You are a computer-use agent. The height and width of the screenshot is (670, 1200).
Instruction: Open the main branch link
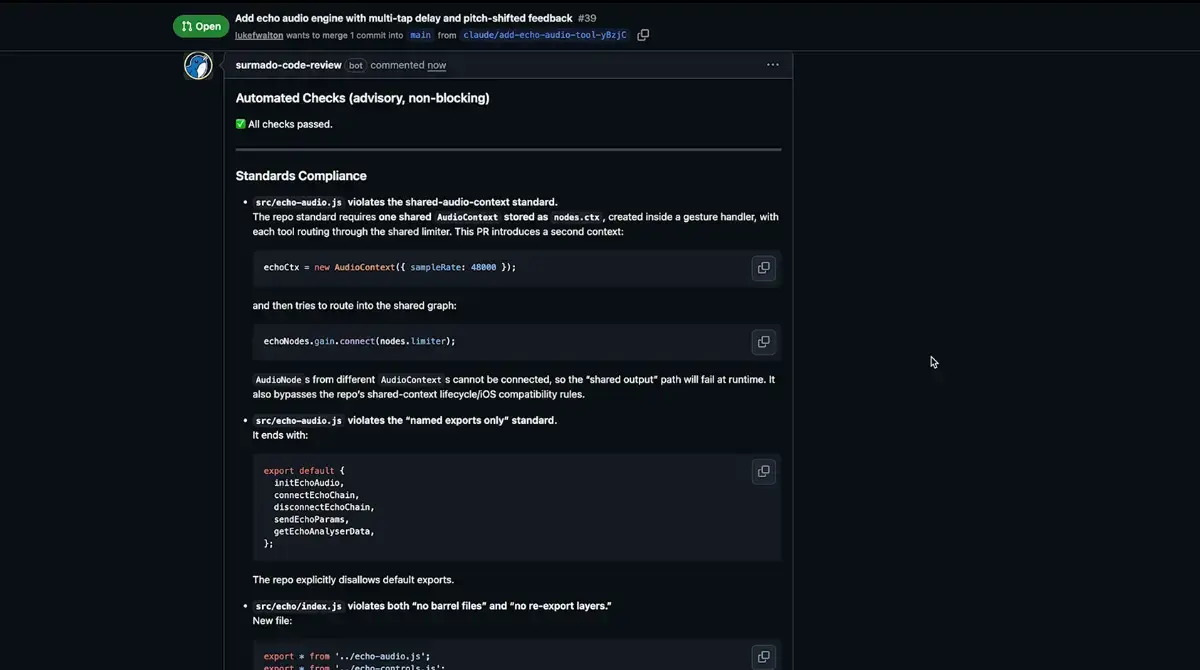coord(419,34)
